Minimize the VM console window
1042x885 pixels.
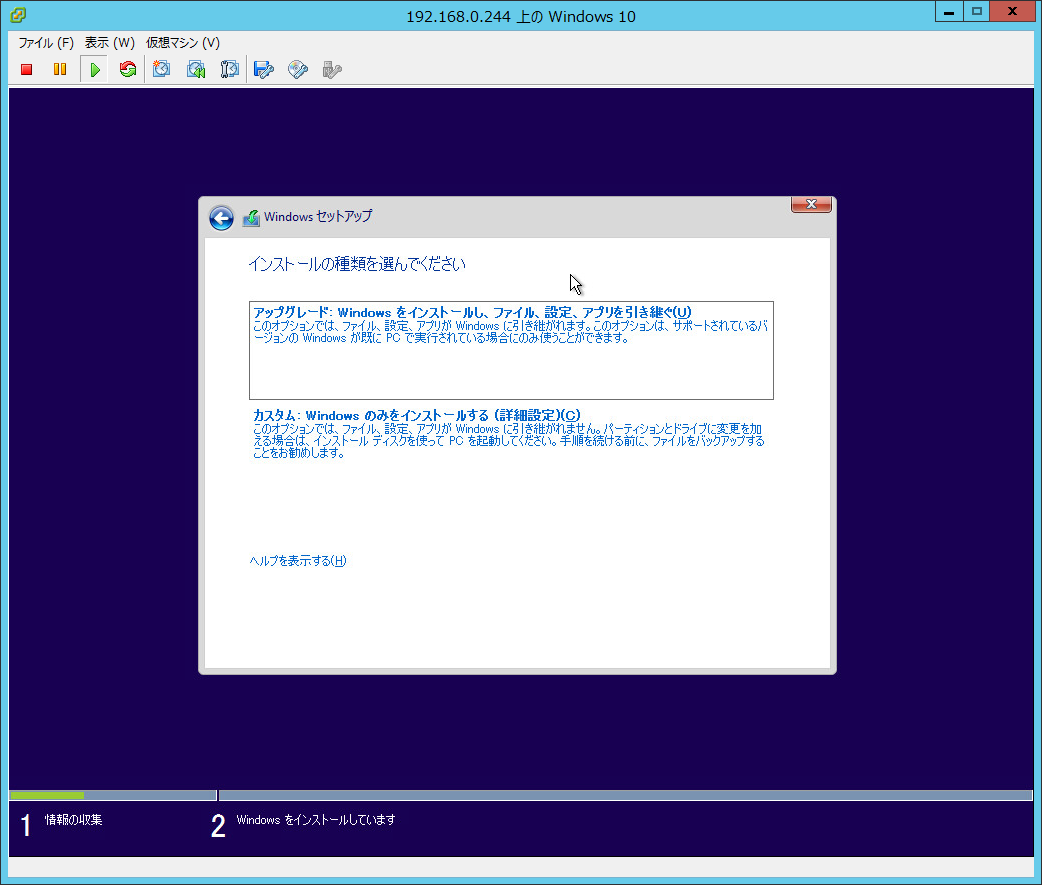pyautogui.click(x=949, y=12)
